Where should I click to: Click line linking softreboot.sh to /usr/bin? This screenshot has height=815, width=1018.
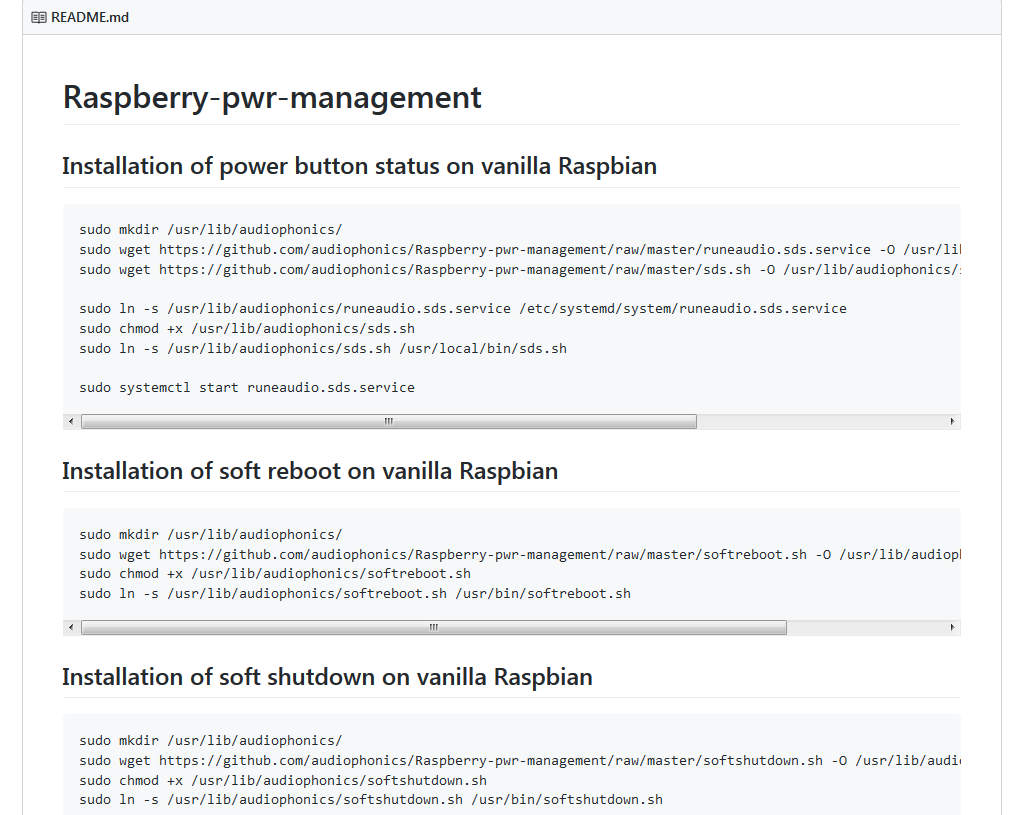coord(355,594)
